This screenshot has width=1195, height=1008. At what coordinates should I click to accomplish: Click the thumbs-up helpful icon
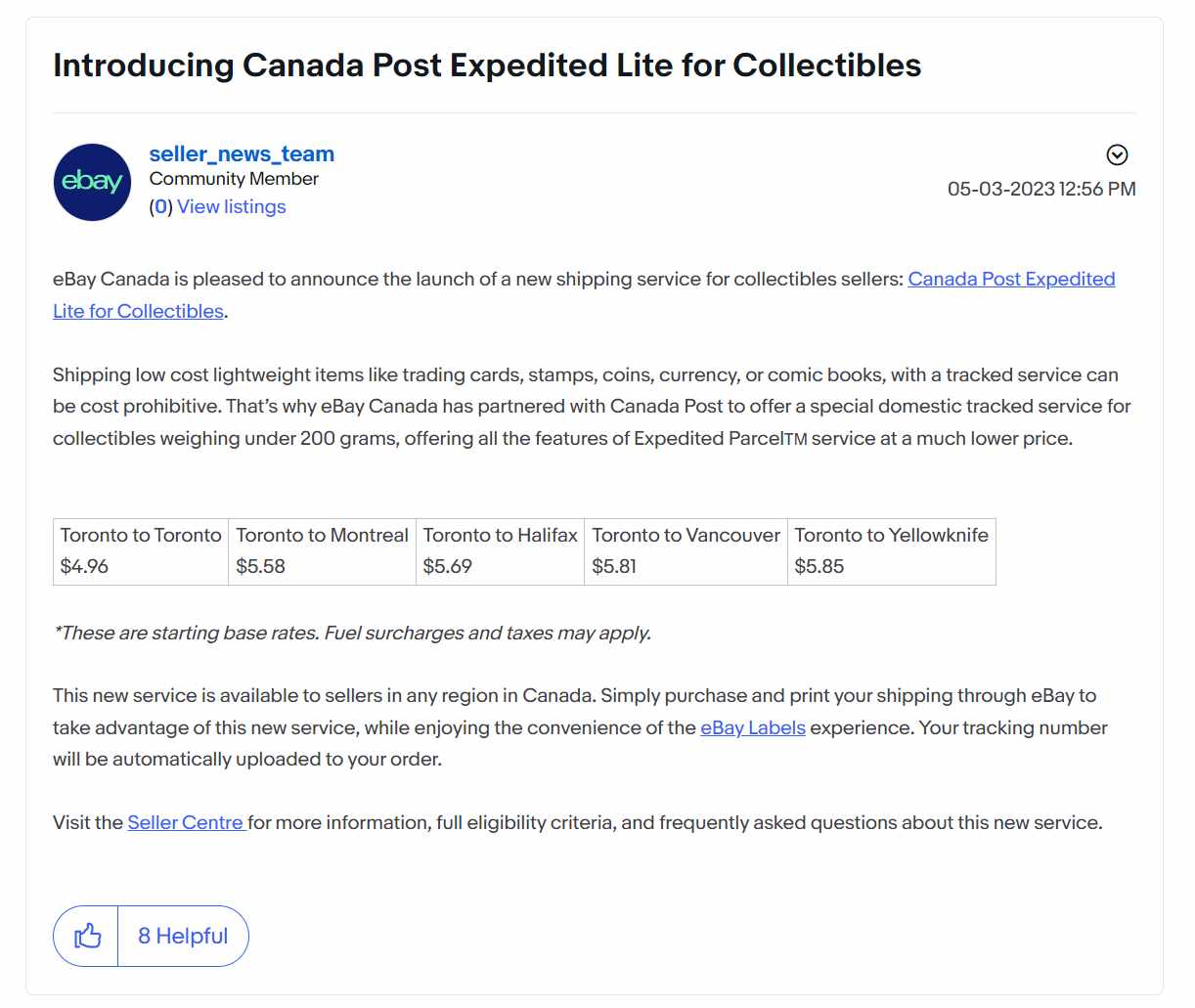tap(87, 936)
